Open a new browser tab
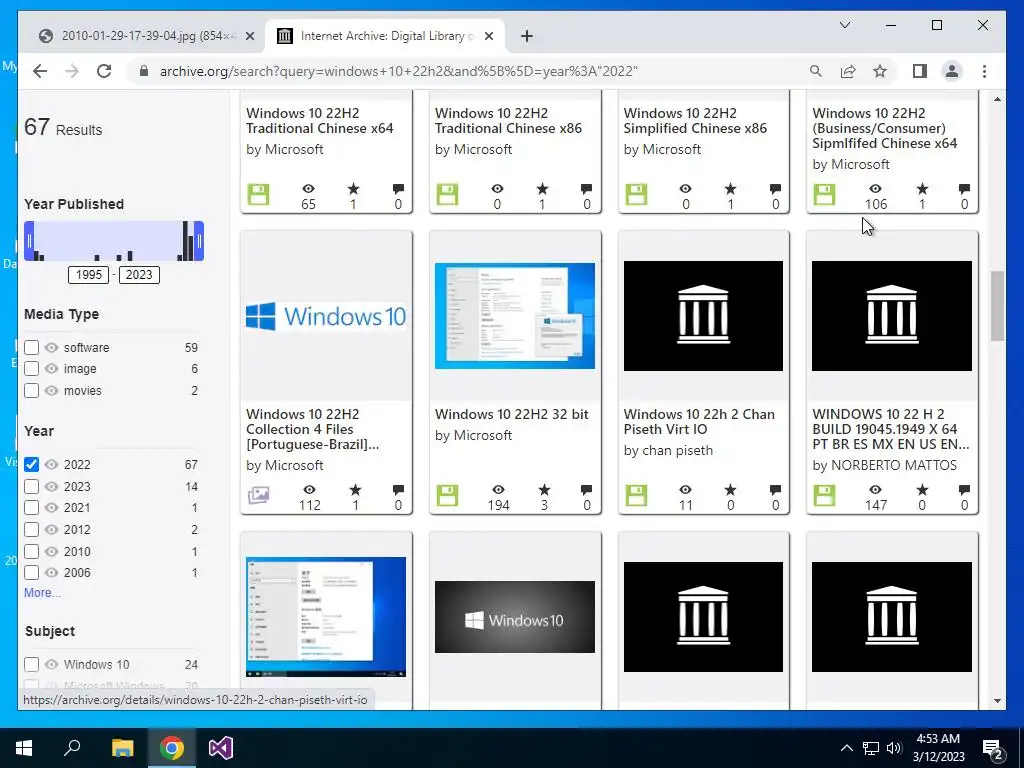 527,36
